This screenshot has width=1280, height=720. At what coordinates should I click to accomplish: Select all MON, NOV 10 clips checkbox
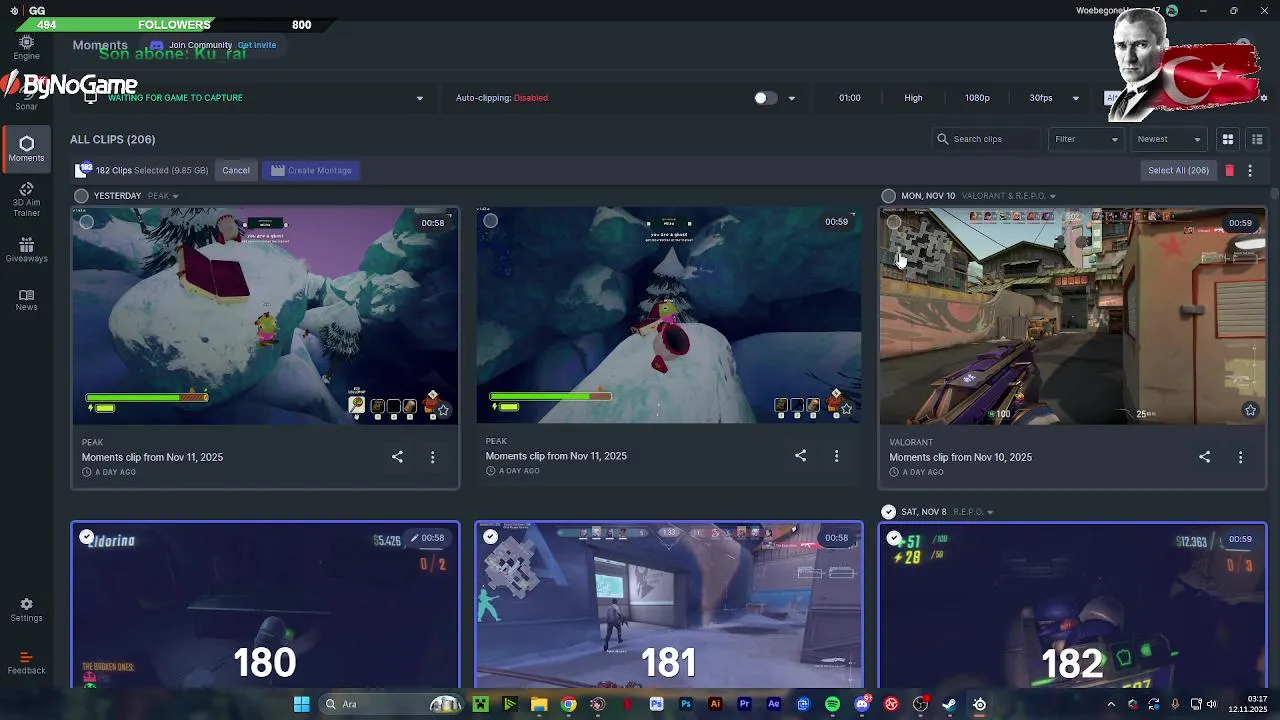click(888, 196)
